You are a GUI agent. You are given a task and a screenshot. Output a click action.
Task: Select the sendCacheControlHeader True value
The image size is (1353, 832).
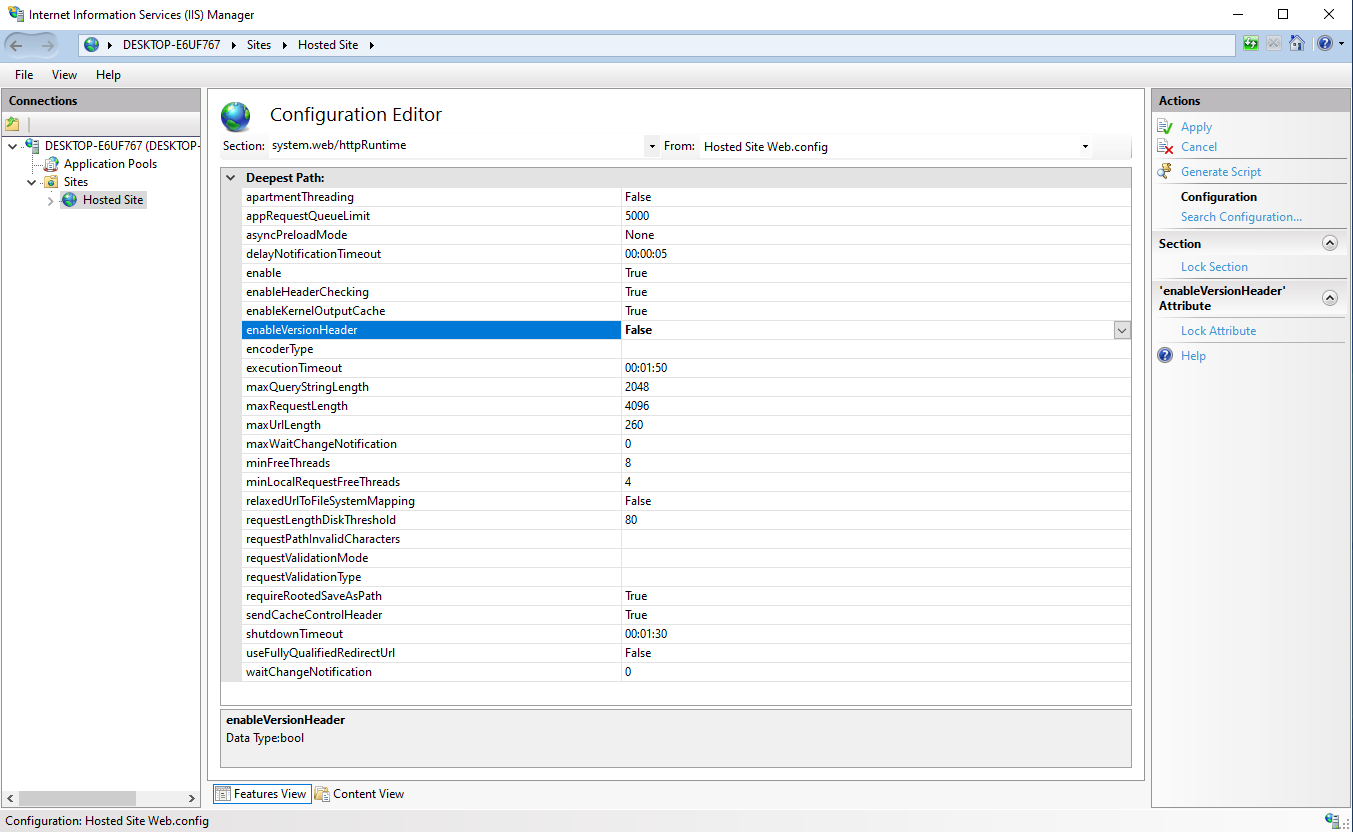[x=640, y=614]
